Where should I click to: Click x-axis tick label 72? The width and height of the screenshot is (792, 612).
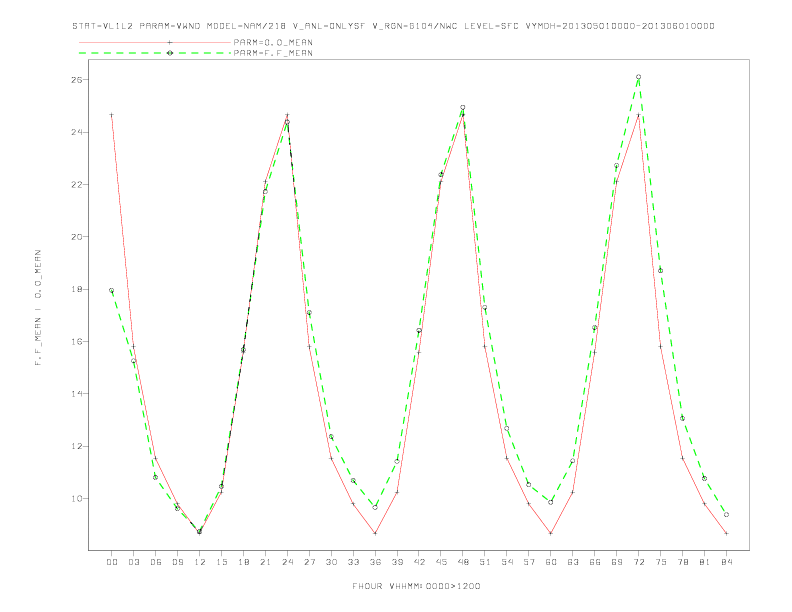click(638, 562)
